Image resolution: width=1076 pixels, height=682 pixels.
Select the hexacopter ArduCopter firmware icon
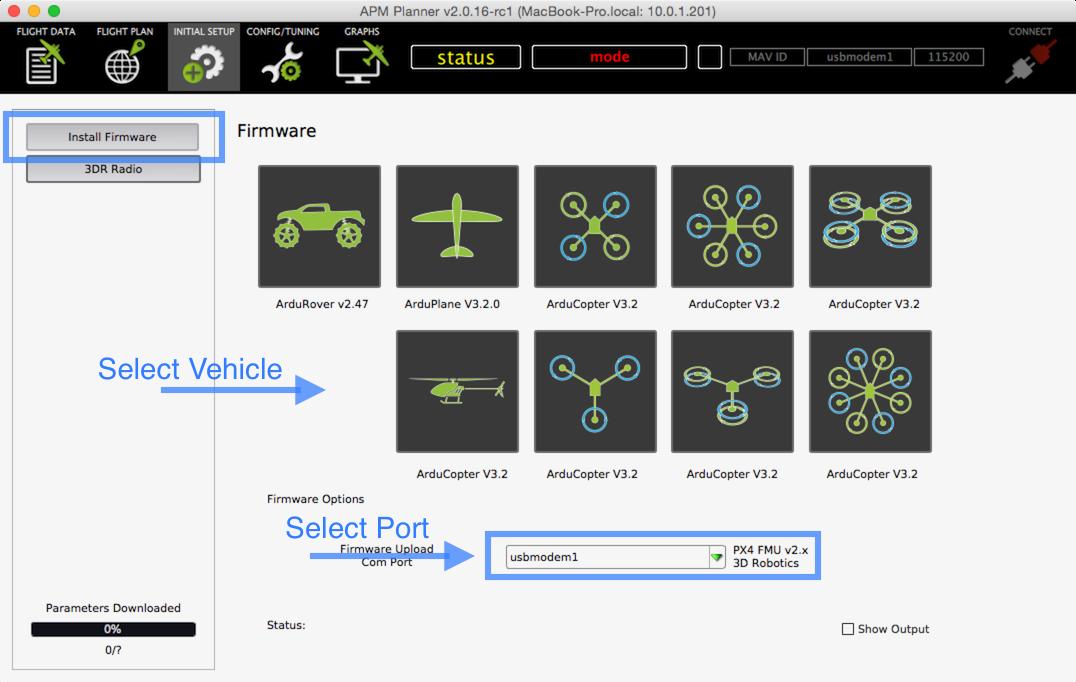[732, 226]
